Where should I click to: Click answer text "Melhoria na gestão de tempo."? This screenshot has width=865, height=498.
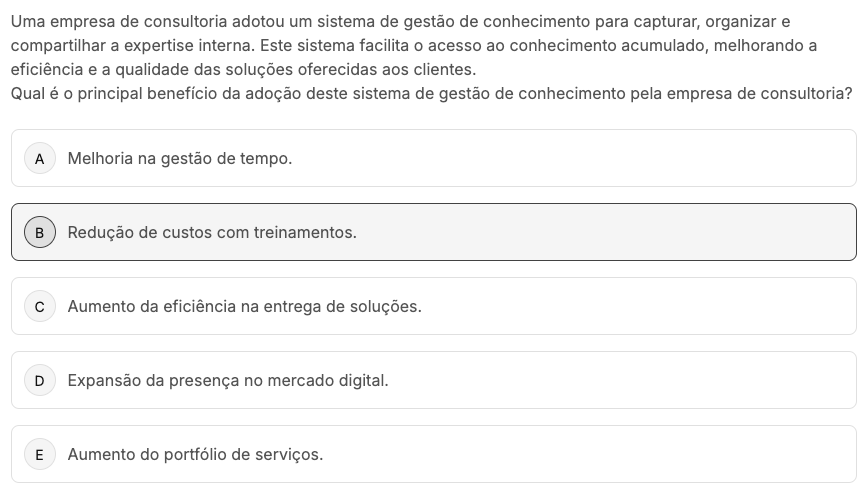[x=180, y=158]
